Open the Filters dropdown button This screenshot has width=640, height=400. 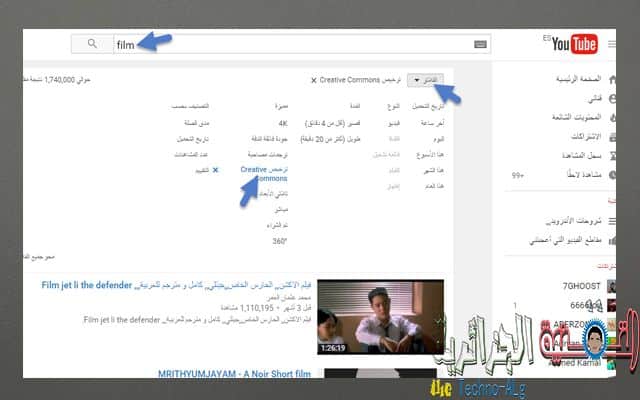pos(425,80)
